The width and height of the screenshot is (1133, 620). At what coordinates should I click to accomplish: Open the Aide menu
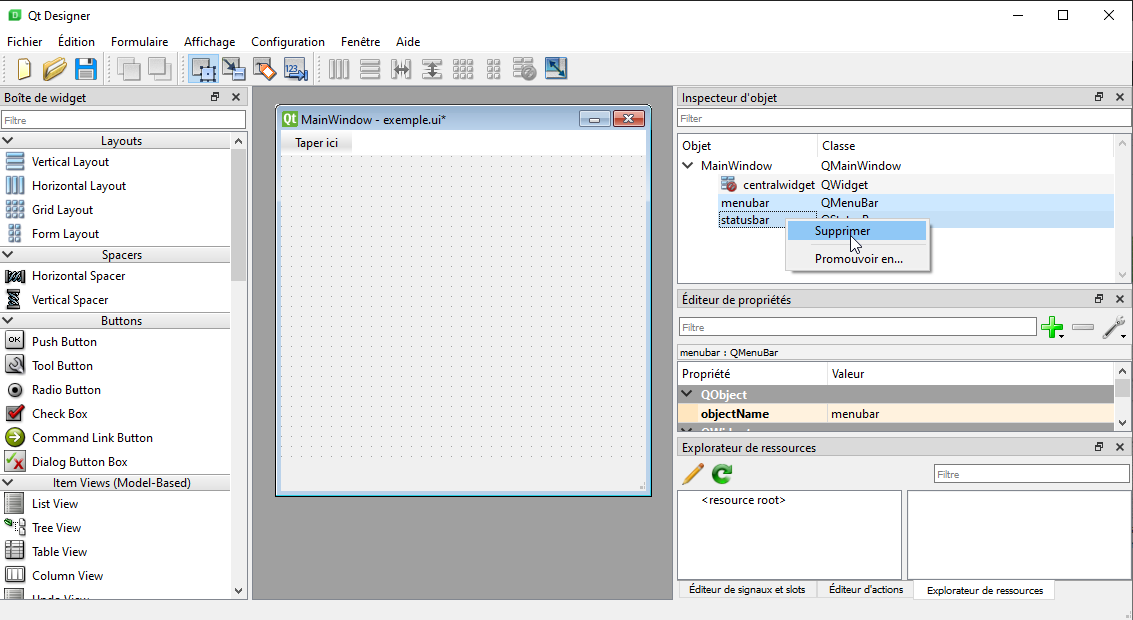tap(408, 42)
